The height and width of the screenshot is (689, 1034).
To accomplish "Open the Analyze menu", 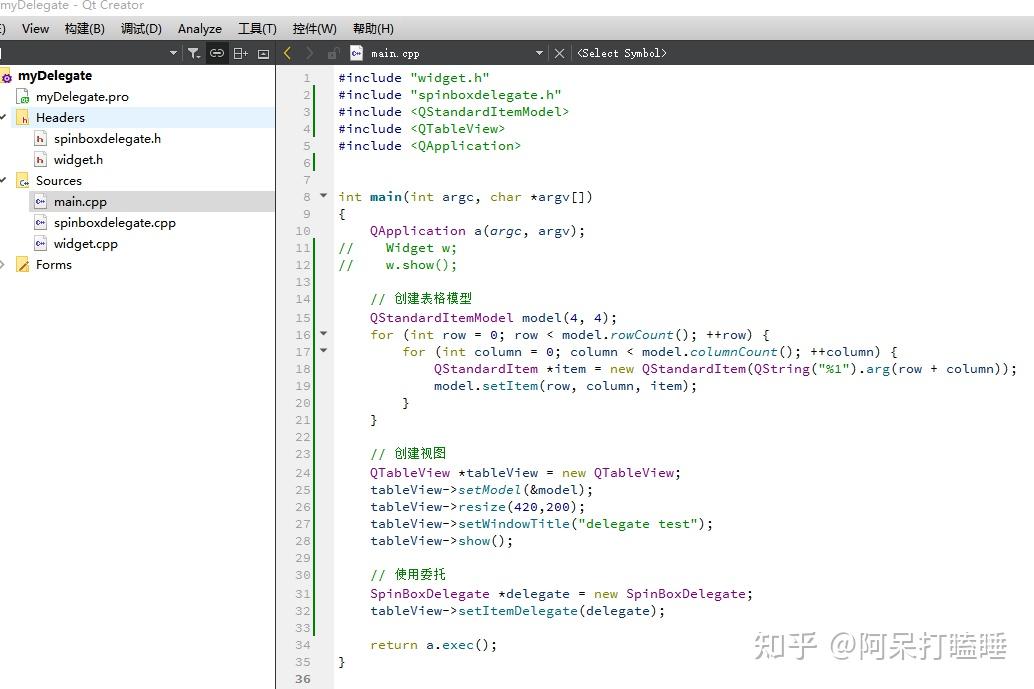I will [200, 28].
